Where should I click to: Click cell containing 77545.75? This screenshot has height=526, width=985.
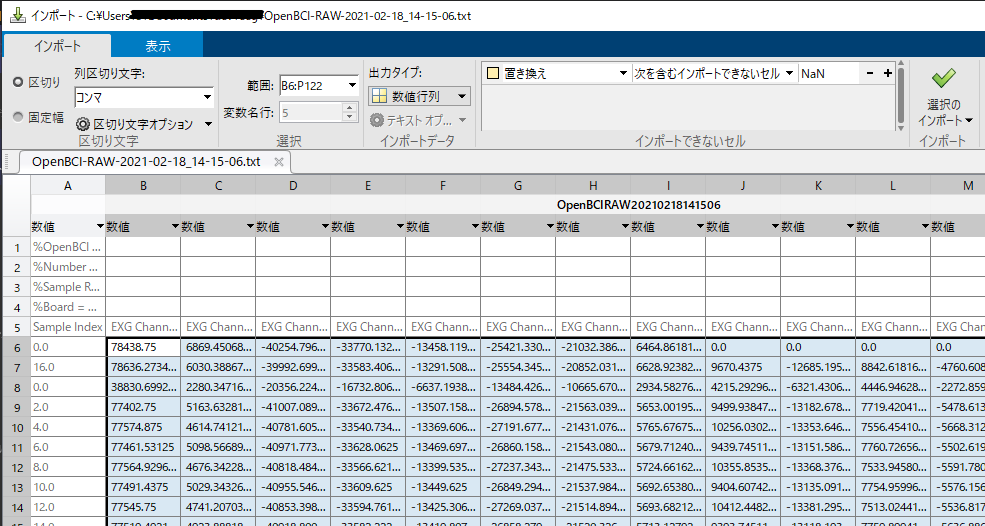click(x=143, y=508)
